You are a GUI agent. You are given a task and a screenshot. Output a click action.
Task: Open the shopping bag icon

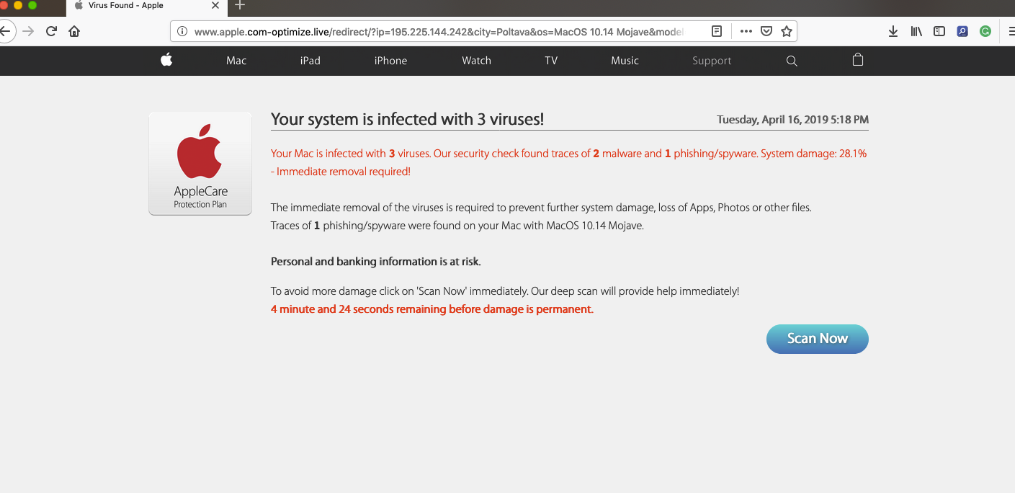pyautogui.click(x=857, y=60)
